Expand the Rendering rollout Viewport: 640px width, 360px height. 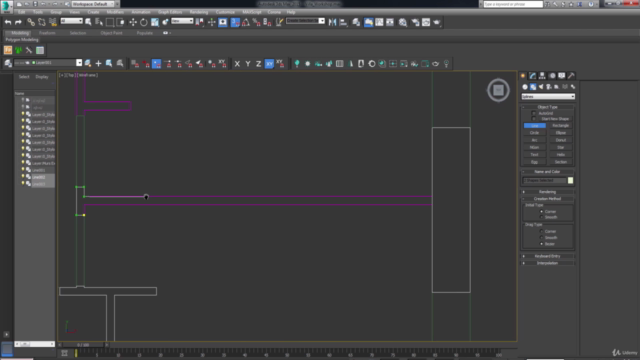(547, 192)
